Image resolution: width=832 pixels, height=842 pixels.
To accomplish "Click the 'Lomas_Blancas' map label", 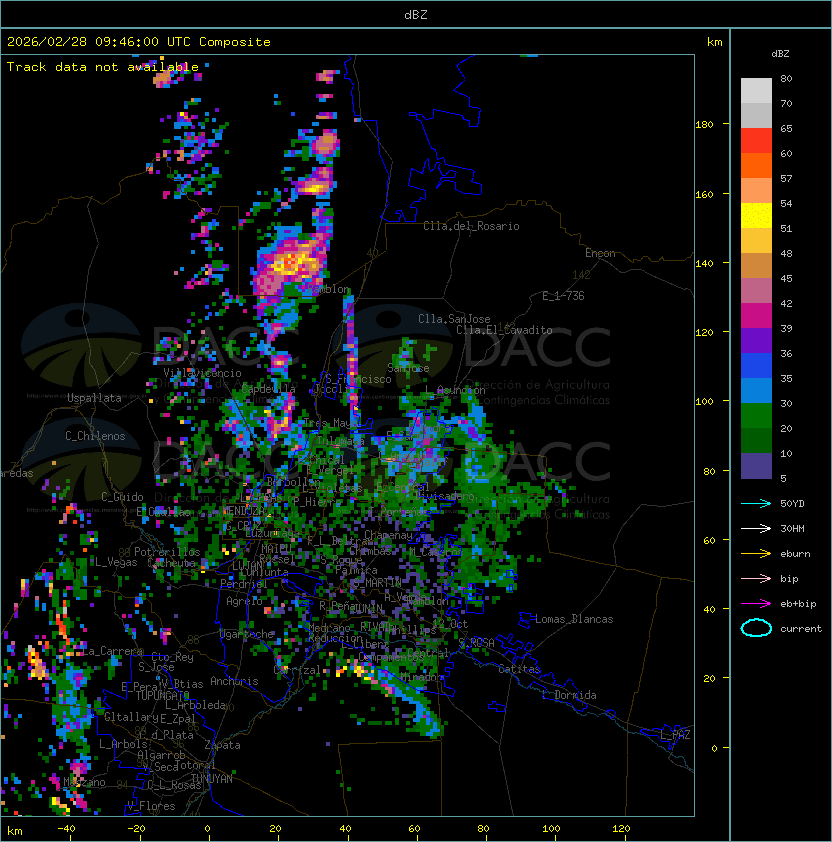I will click(x=574, y=619).
